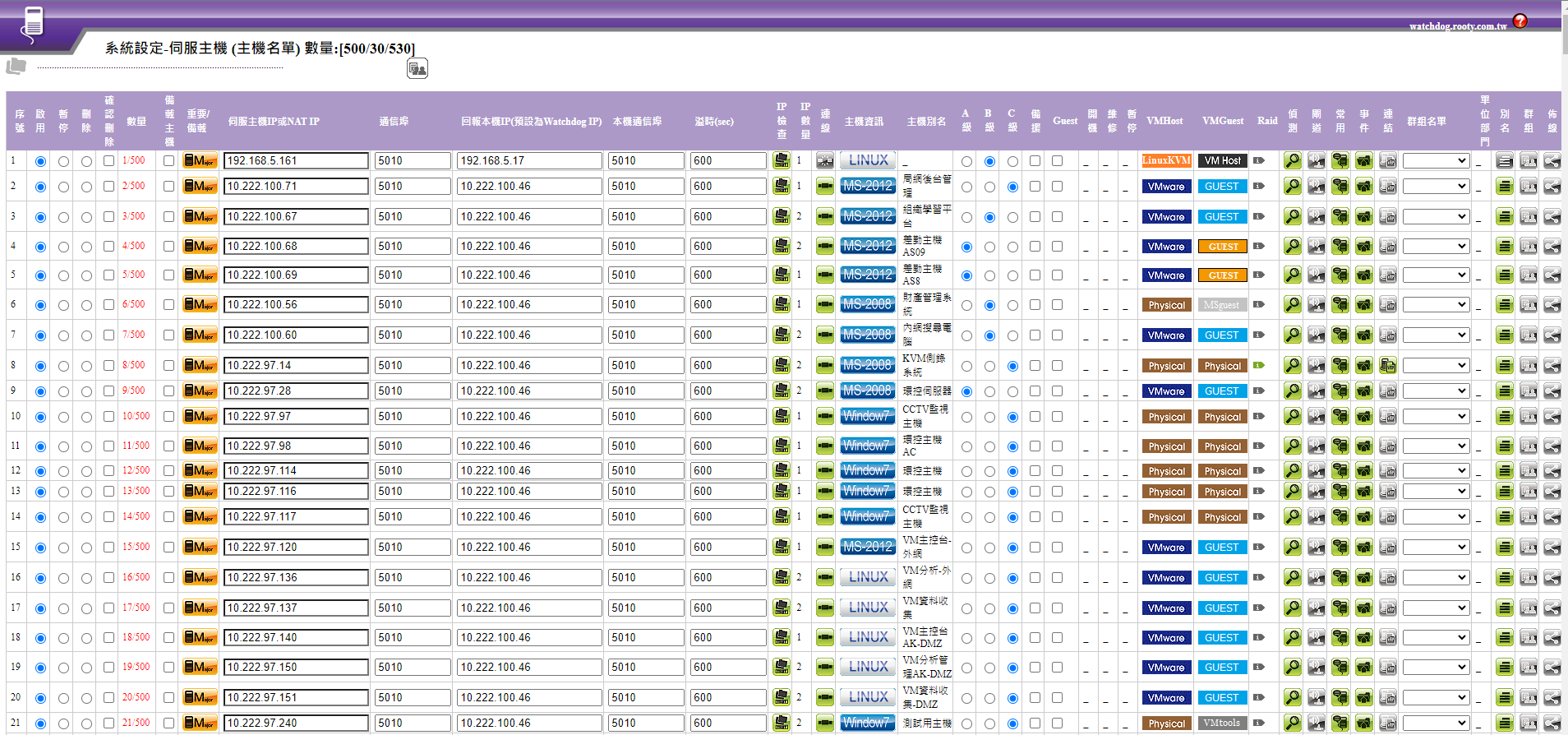This screenshot has width=1568, height=735.
Task: Click the watchdog.rooty.com.tw link
Action: pyautogui.click(x=1457, y=26)
